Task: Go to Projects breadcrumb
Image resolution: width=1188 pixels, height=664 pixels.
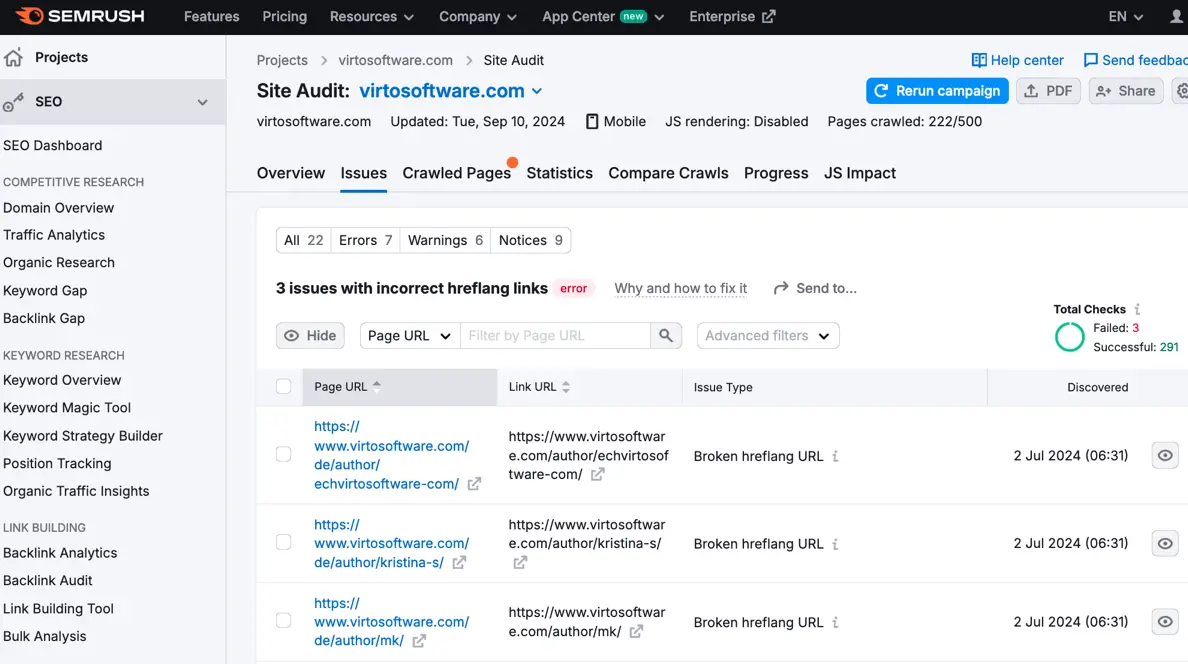Action: [x=282, y=61]
